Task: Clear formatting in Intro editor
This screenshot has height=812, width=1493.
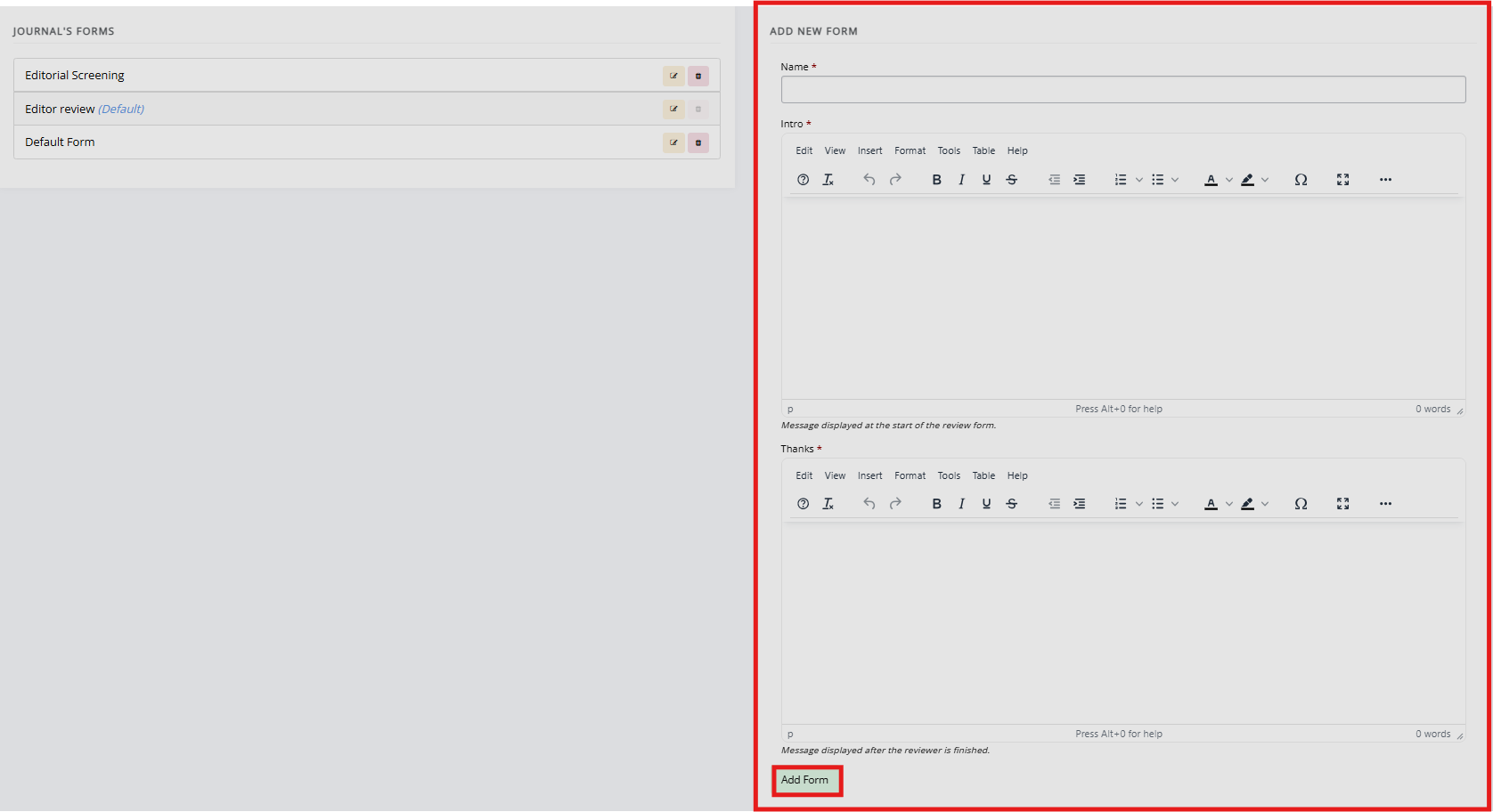Action: click(x=828, y=180)
